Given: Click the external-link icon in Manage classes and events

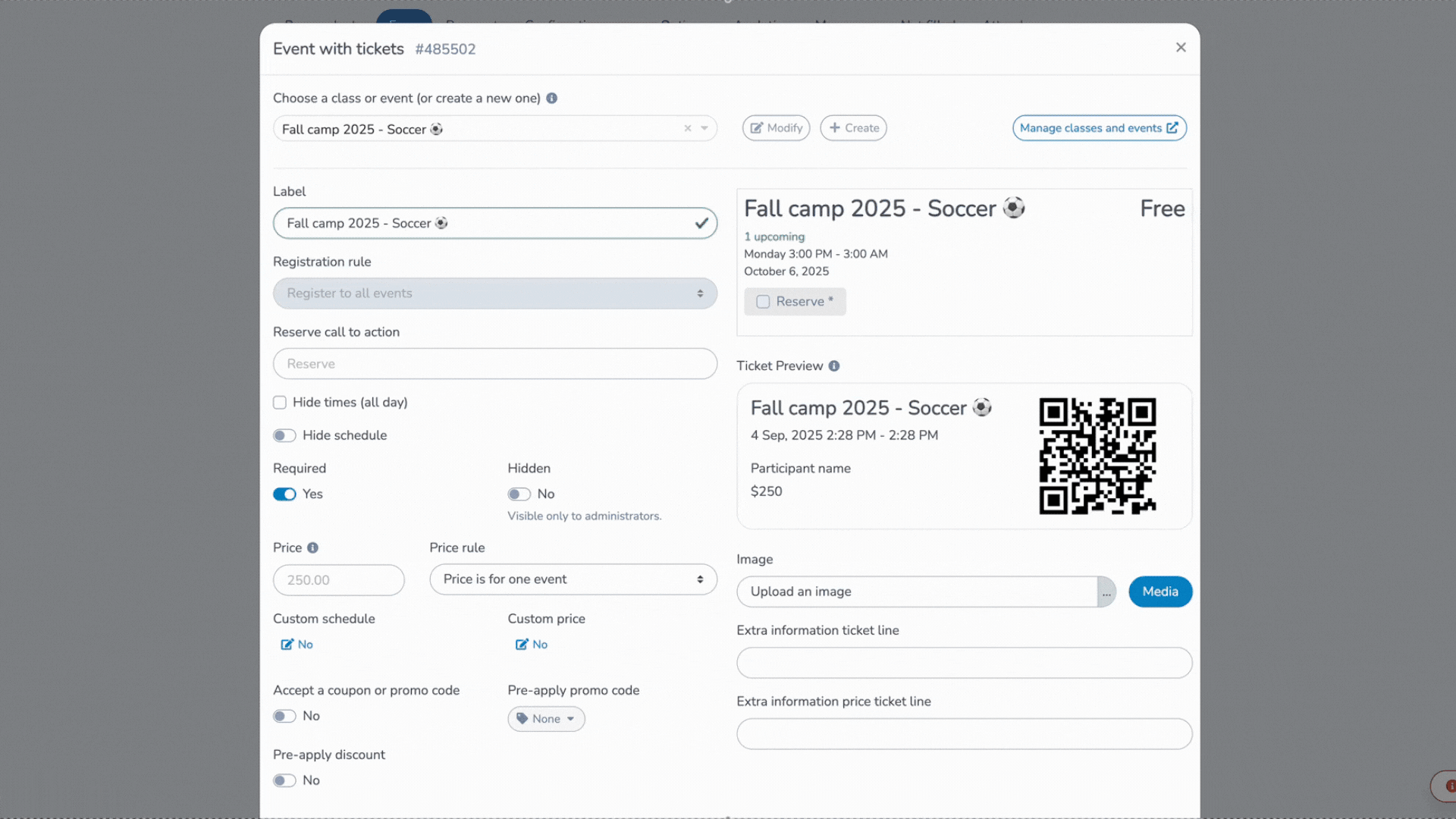Looking at the screenshot, I should [1172, 127].
